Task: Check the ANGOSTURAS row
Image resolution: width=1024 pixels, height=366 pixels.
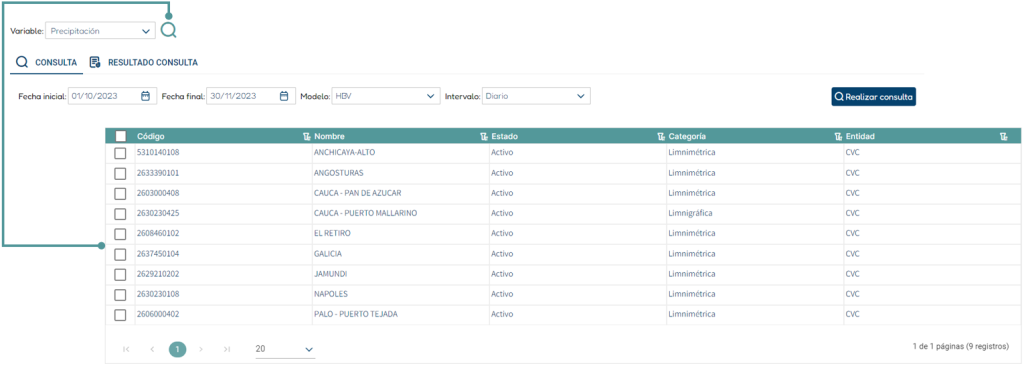Action: pyautogui.click(x=120, y=173)
